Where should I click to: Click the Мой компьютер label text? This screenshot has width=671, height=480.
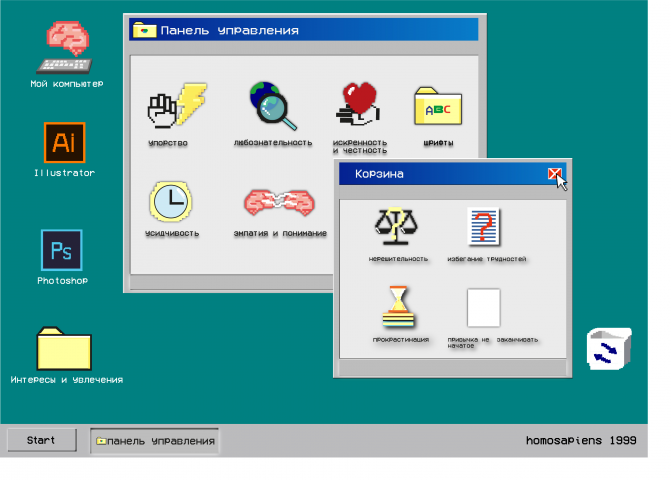(66, 84)
